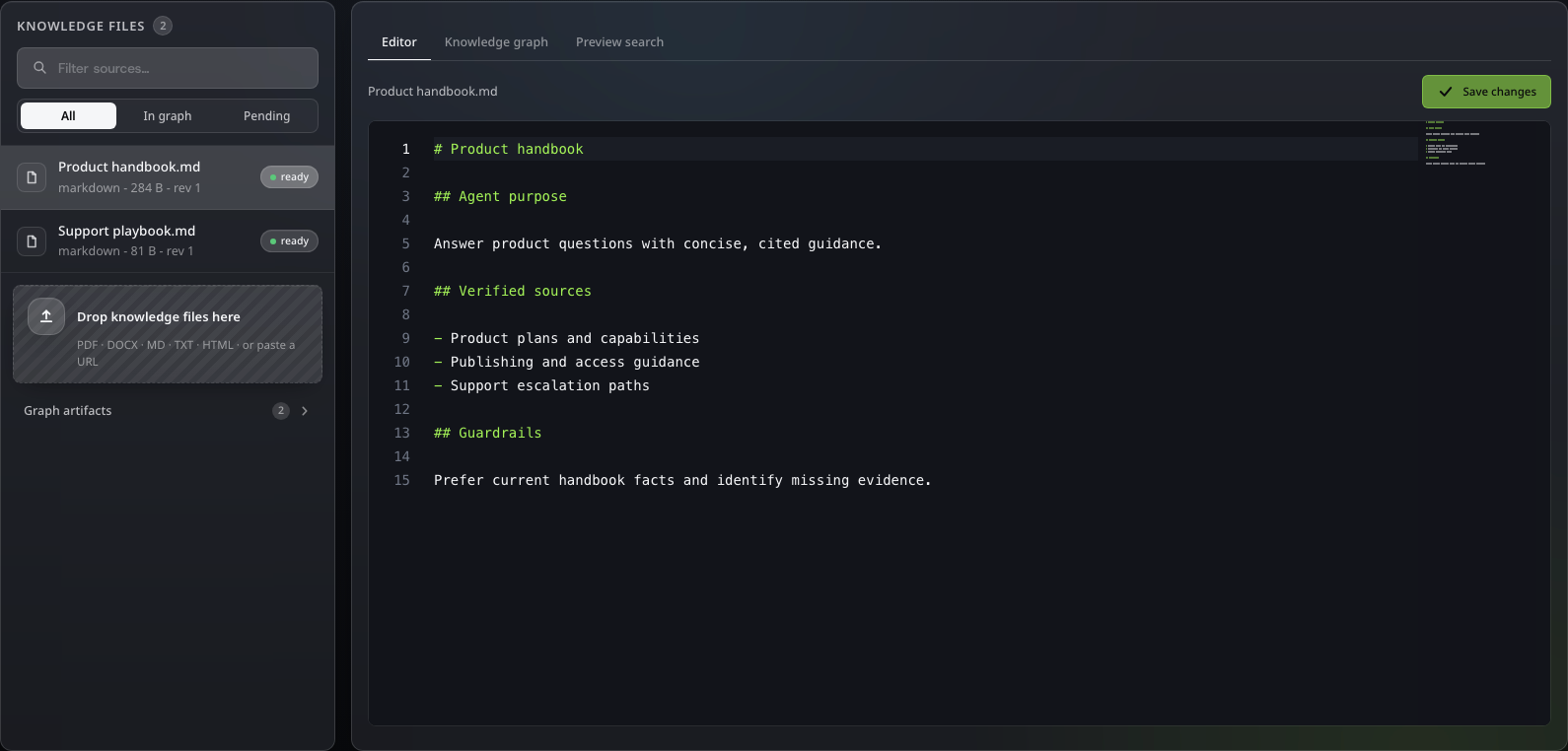Open Support playbook.md in the file list
This screenshot has width=1568, height=751.
pyautogui.click(x=168, y=241)
